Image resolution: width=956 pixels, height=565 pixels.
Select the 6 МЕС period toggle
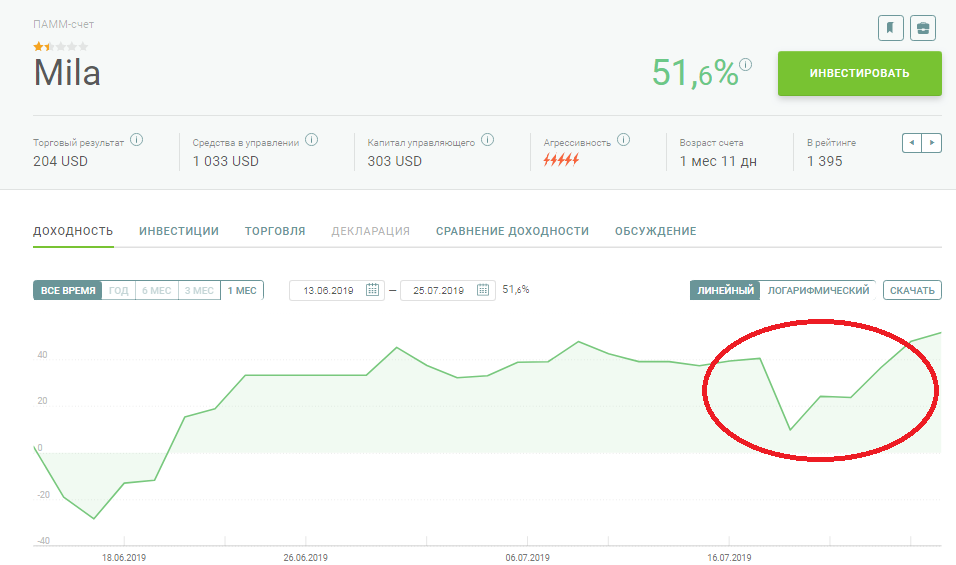point(157,290)
